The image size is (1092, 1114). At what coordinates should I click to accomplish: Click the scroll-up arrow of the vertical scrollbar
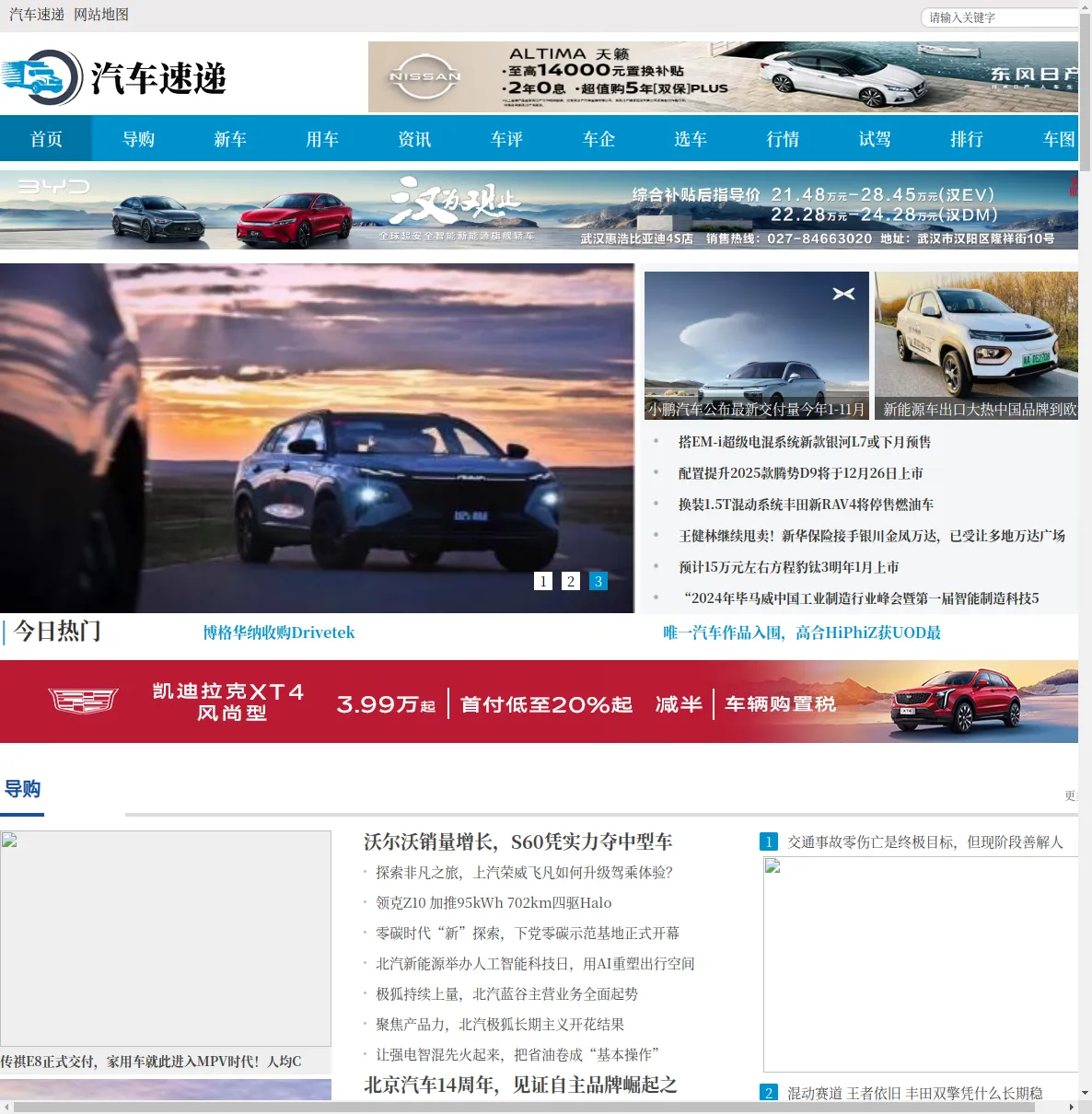click(1085, 7)
